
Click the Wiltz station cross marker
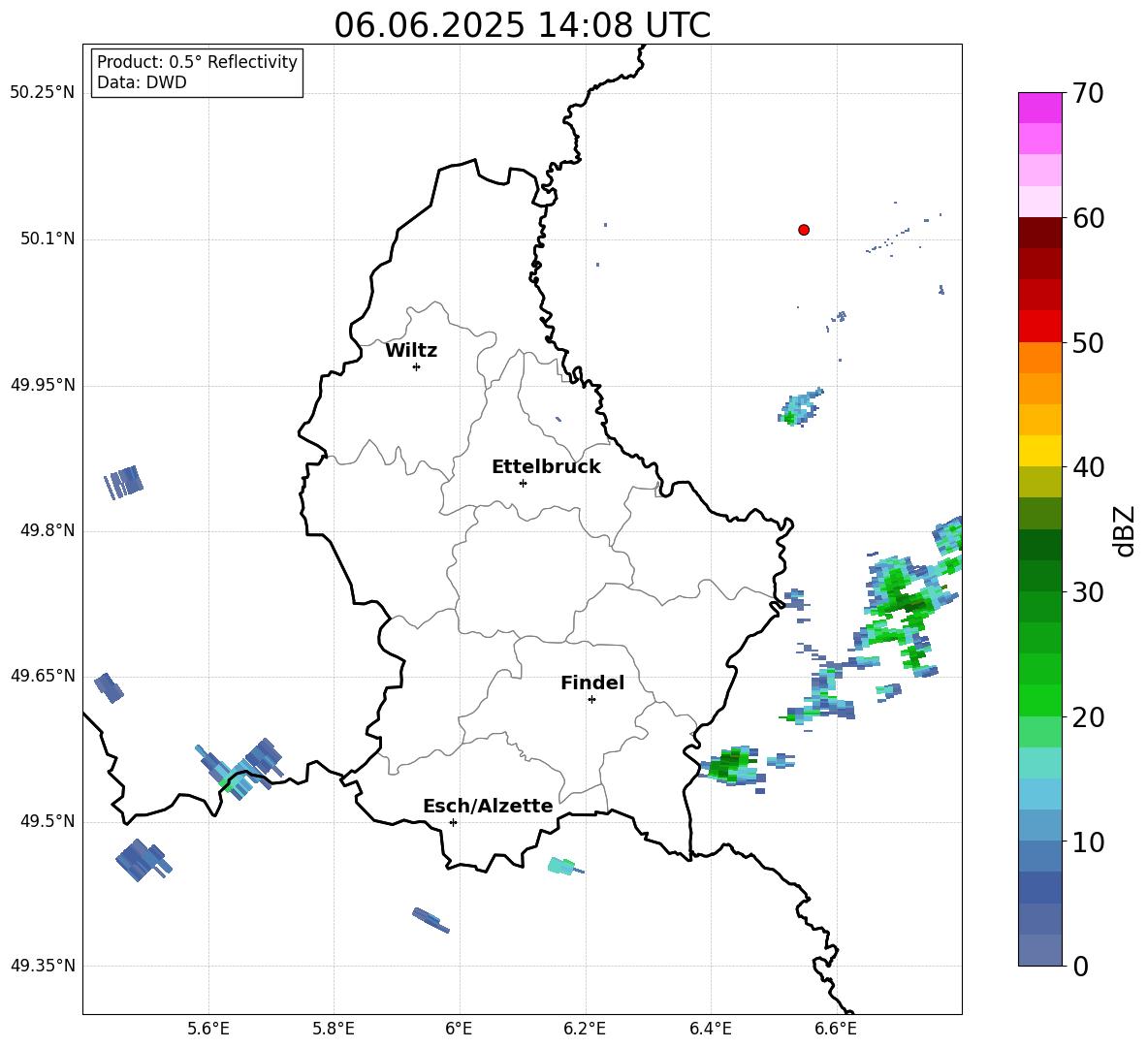pos(417,367)
